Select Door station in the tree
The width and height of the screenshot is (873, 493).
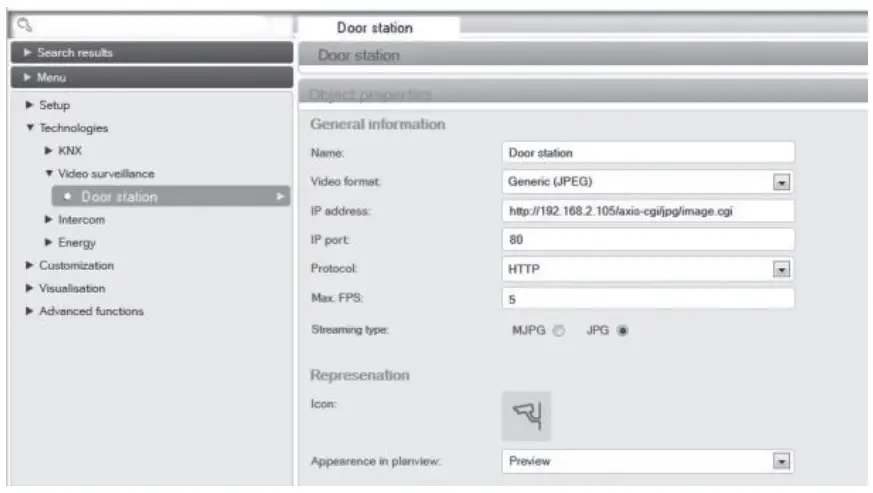[x=119, y=197]
